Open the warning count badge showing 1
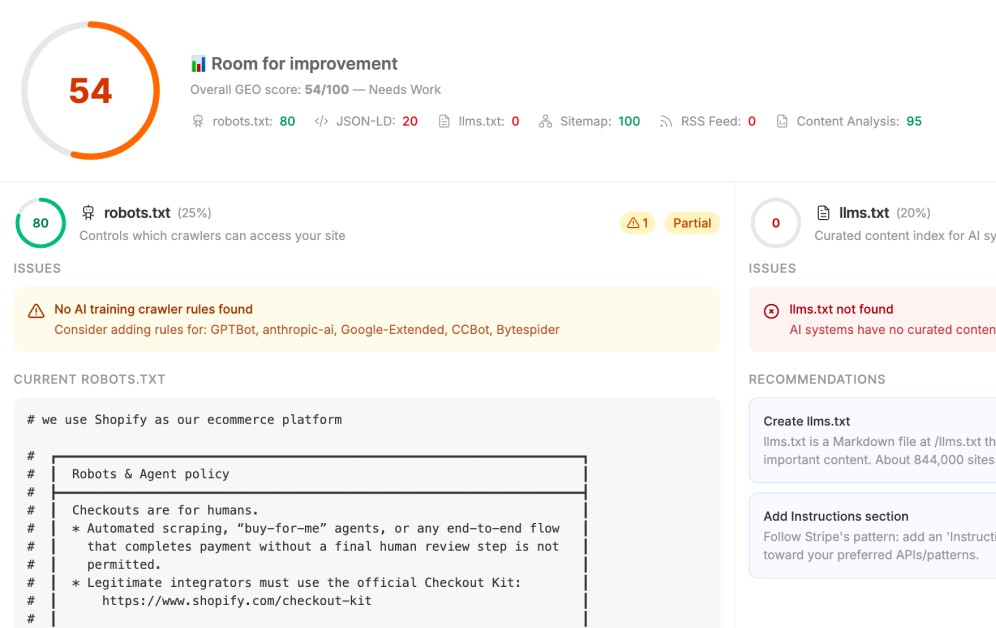 click(x=637, y=223)
